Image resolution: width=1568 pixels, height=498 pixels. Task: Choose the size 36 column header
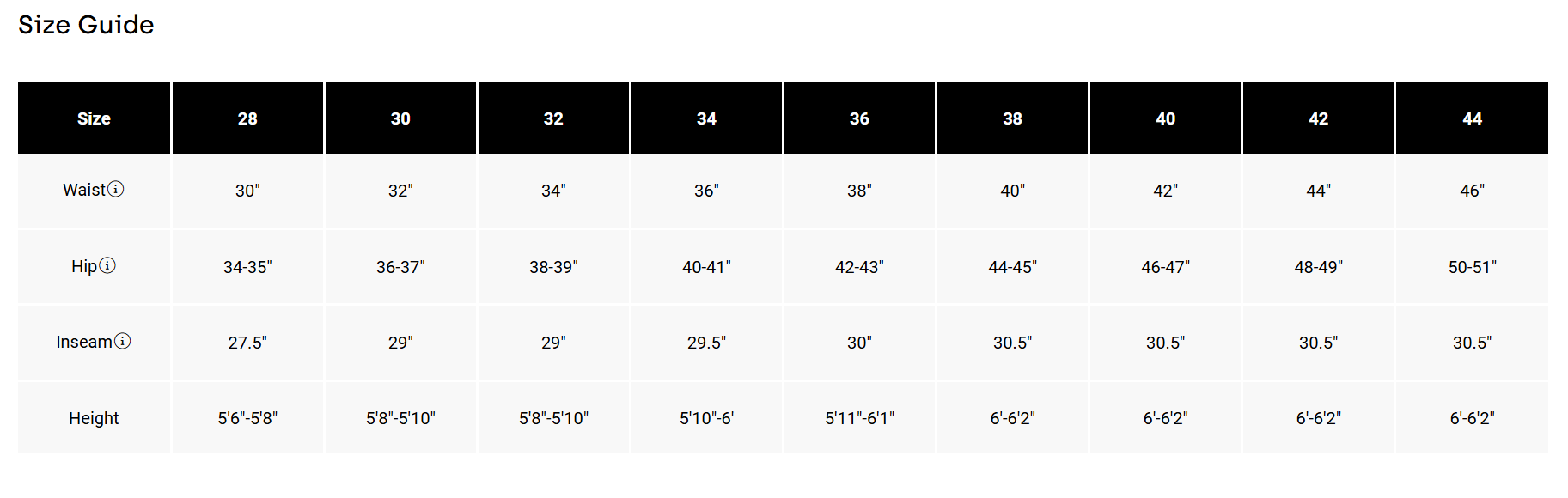click(859, 118)
